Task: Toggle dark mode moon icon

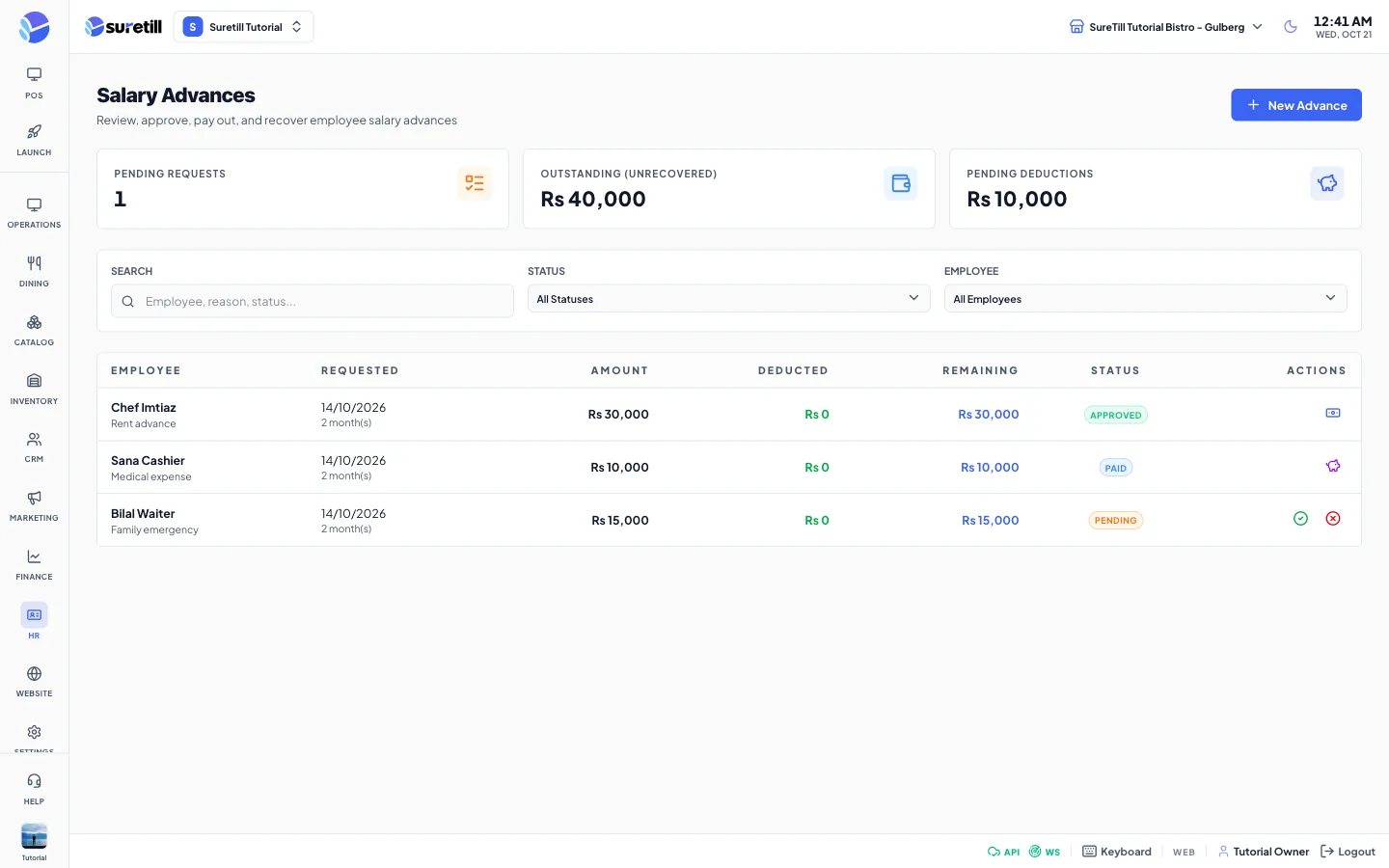Action: point(1291,27)
